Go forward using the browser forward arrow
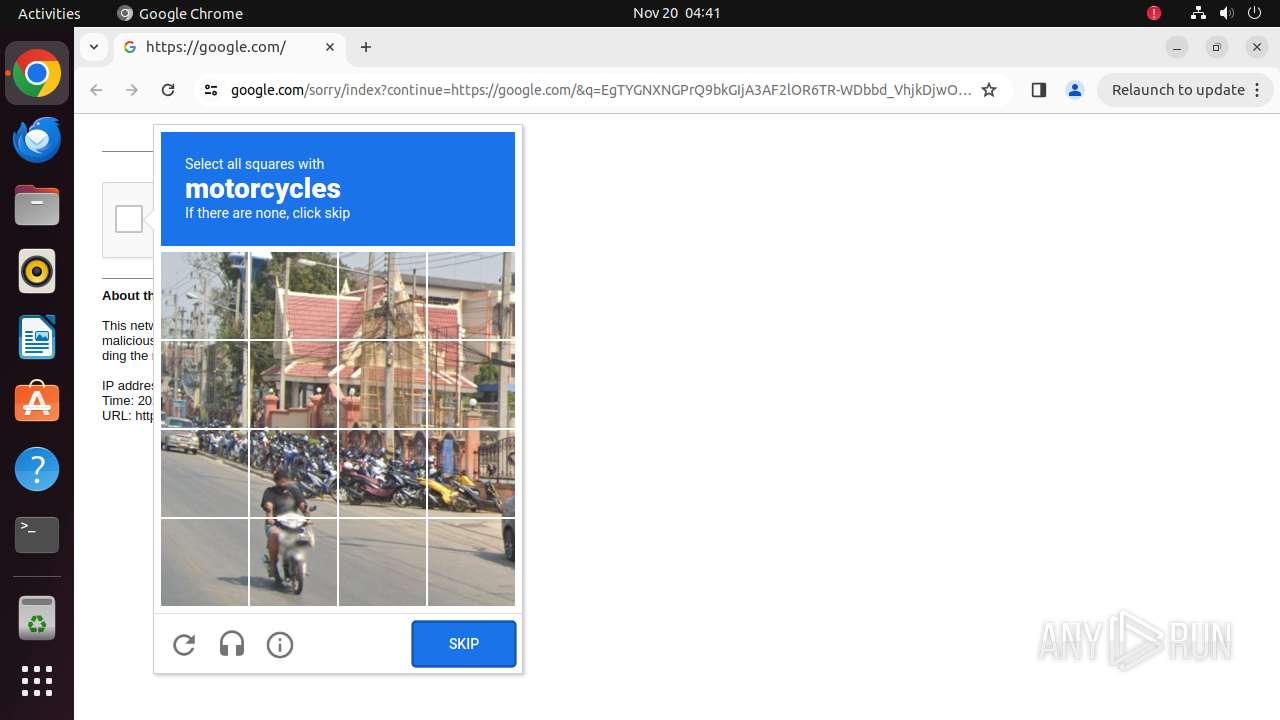Viewport: 1280px width, 720px height. [x=132, y=90]
